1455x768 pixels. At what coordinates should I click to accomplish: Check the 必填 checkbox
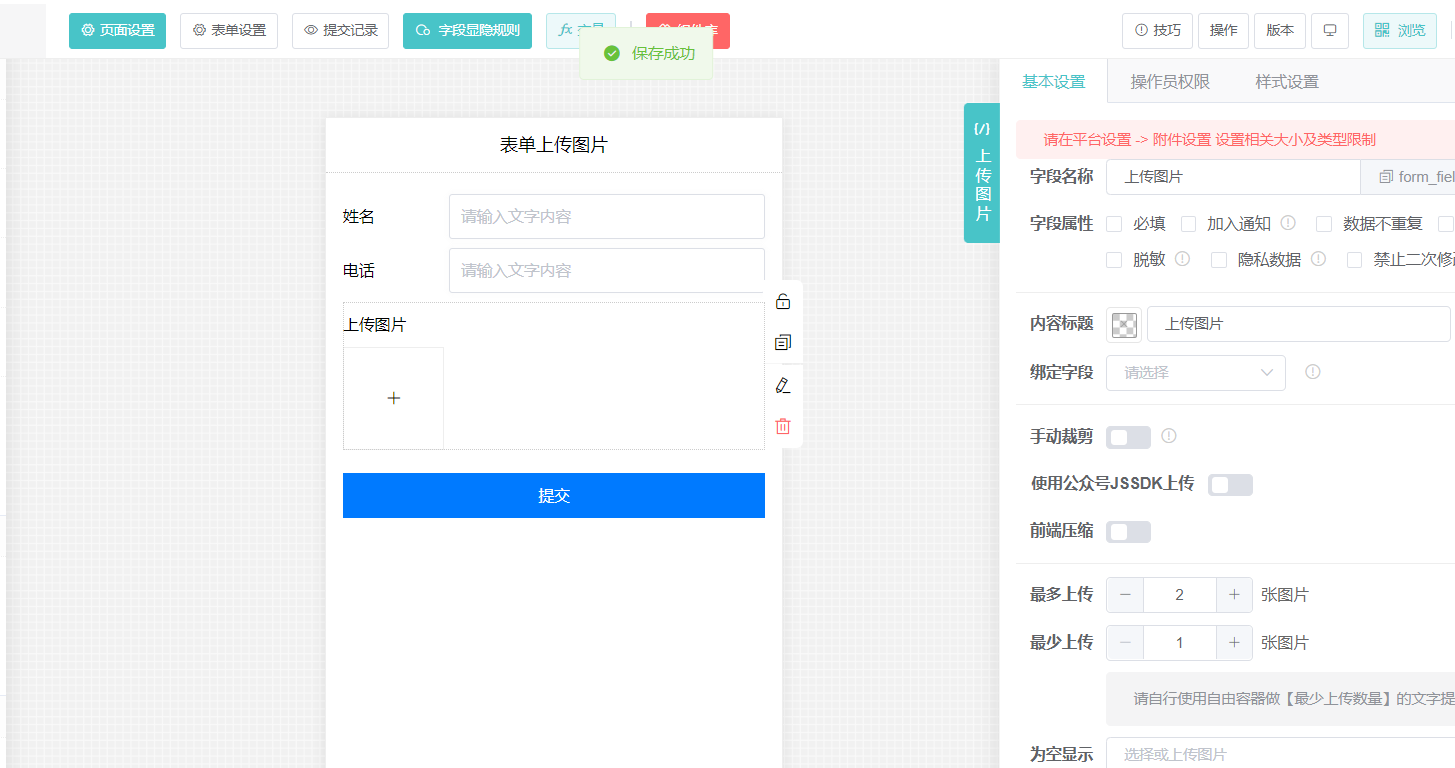click(x=1114, y=224)
